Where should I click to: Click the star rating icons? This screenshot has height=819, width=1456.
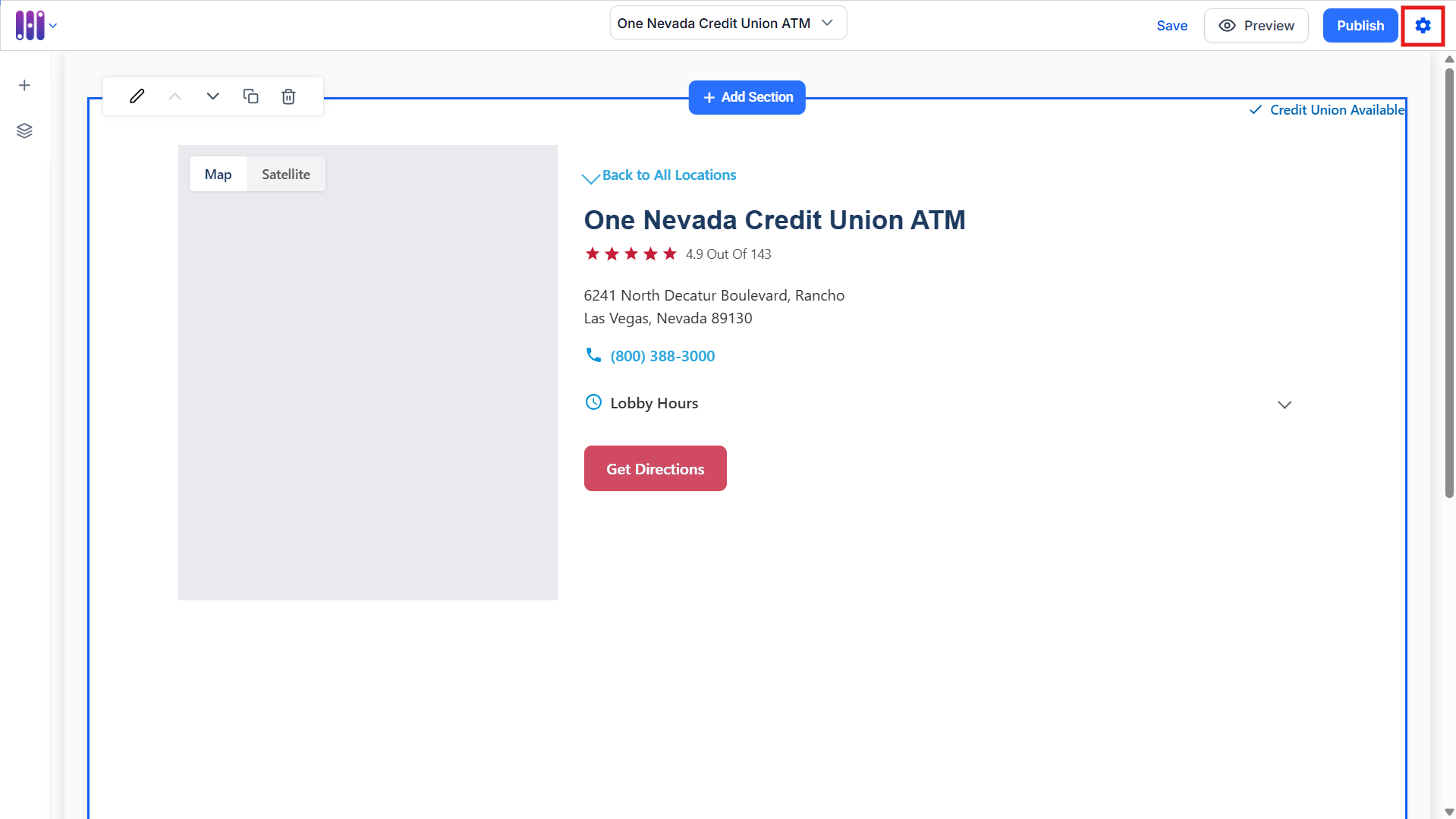click(x=631, y=254)
